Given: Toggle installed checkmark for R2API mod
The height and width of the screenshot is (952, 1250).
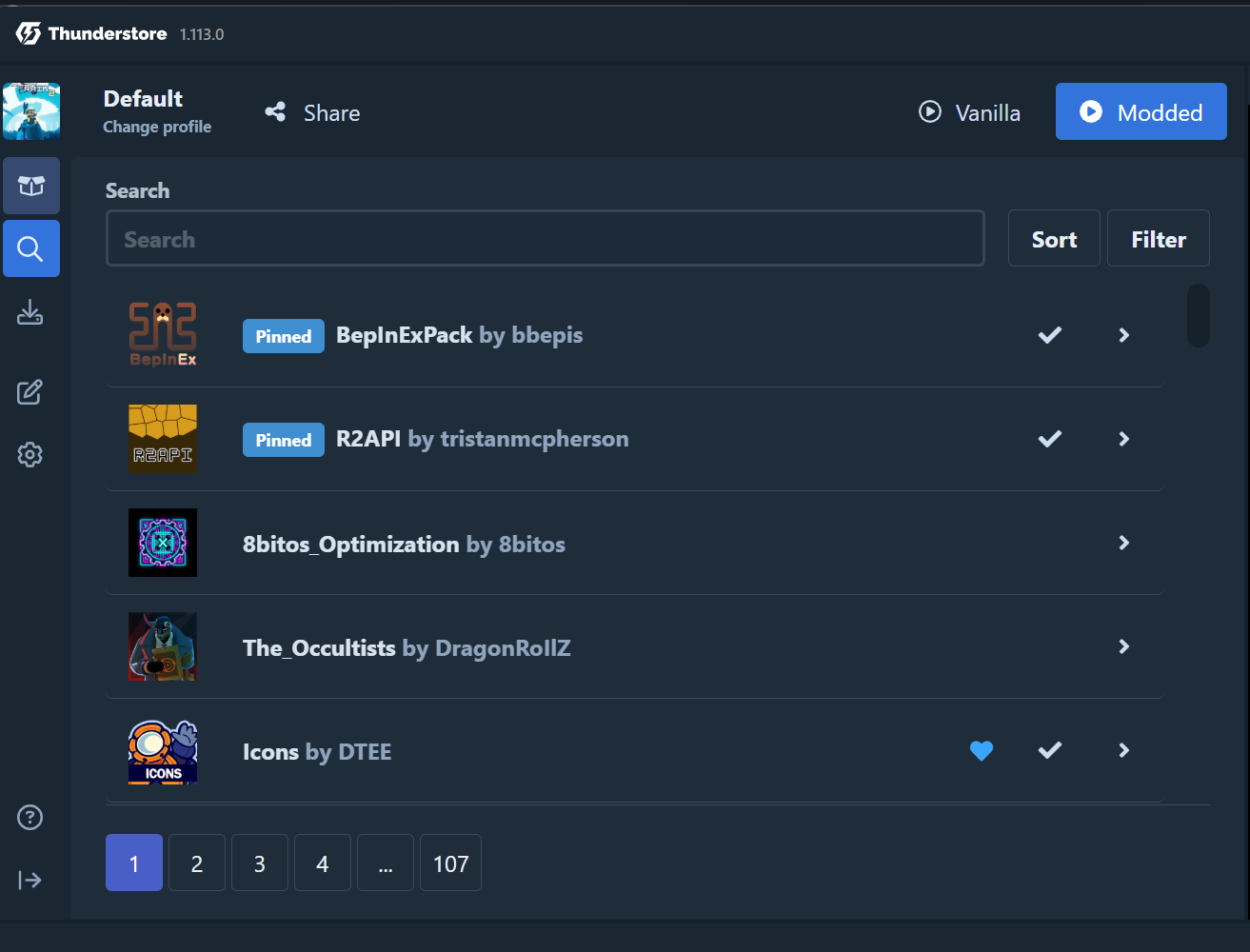Looking at the screenshot, I should pyautogui.click(x=1050, y=439).
